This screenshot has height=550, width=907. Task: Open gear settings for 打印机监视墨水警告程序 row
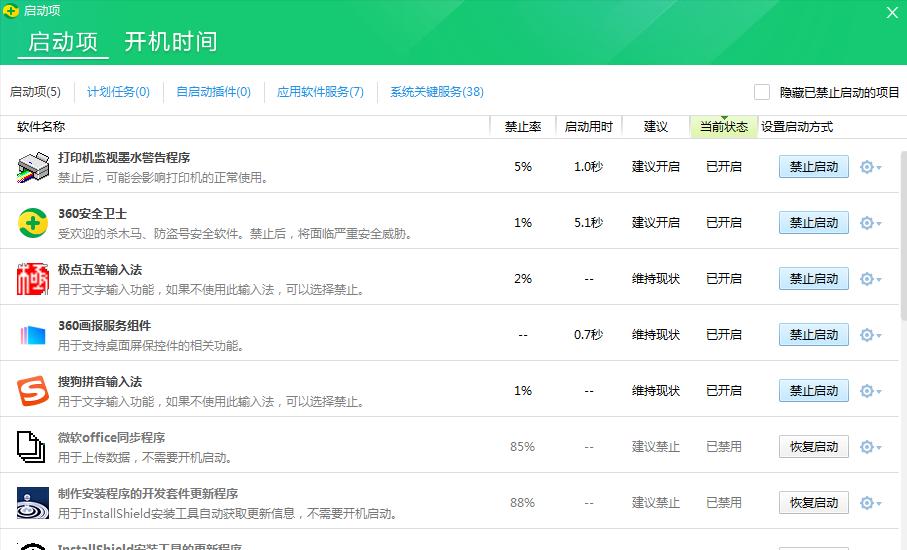tap(871, 167)
